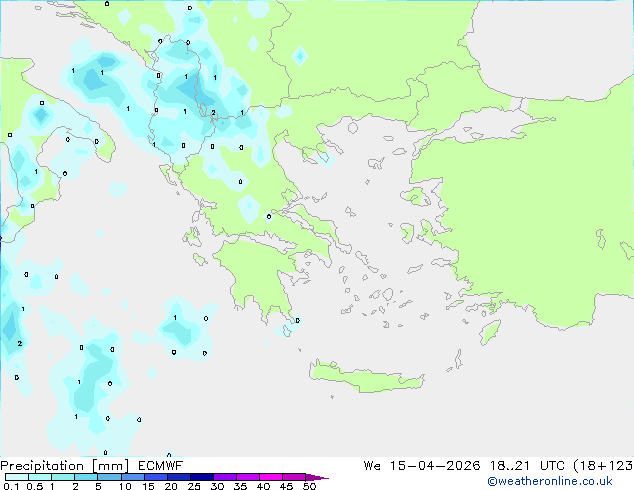The height and width of the screenshot is (490, 634).
Task: Click the legend value '25' label
Action: (194, 486)
